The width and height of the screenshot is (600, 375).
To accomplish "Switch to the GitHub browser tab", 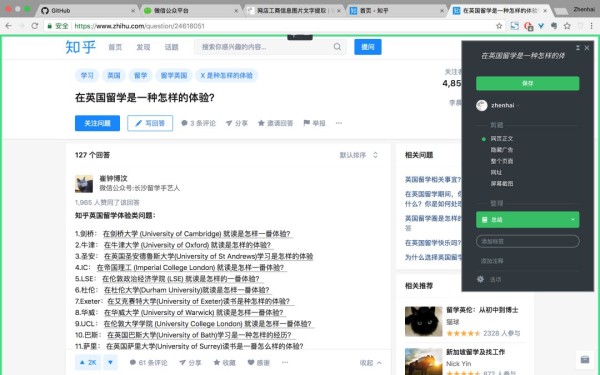I will tap(88, 11).
